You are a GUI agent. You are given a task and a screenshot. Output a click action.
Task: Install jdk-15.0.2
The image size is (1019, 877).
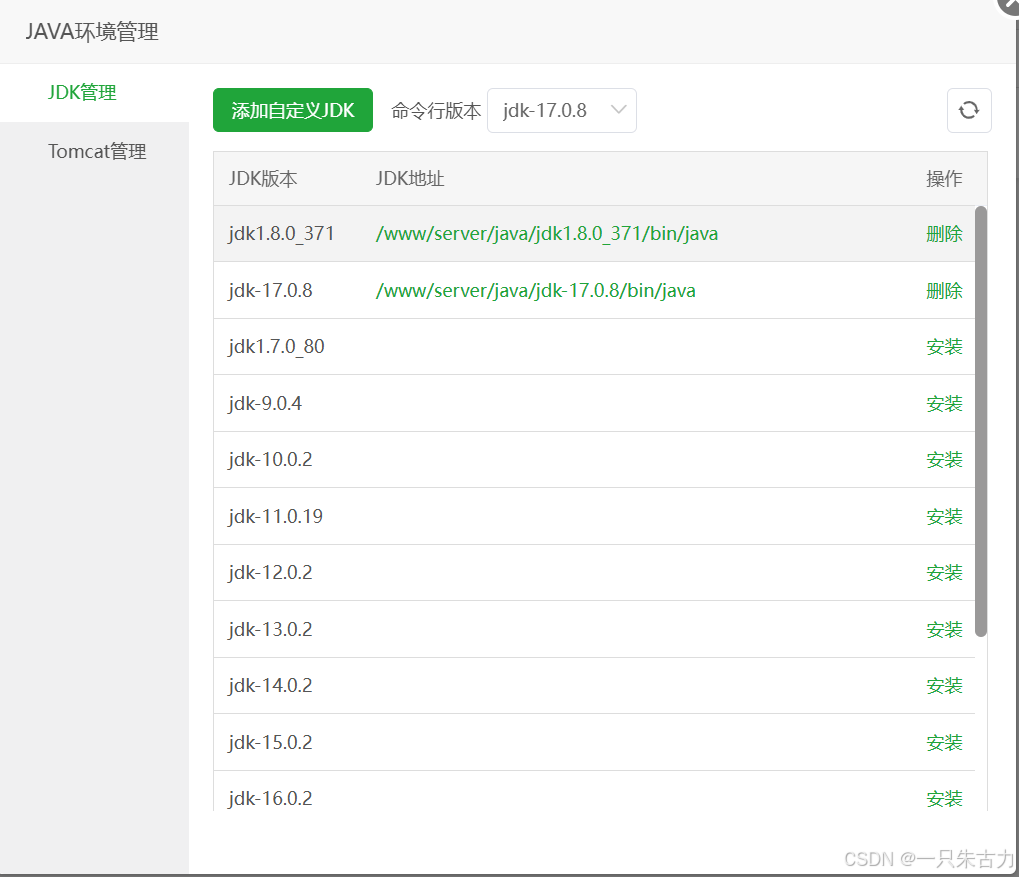click(x=944, y=742)
